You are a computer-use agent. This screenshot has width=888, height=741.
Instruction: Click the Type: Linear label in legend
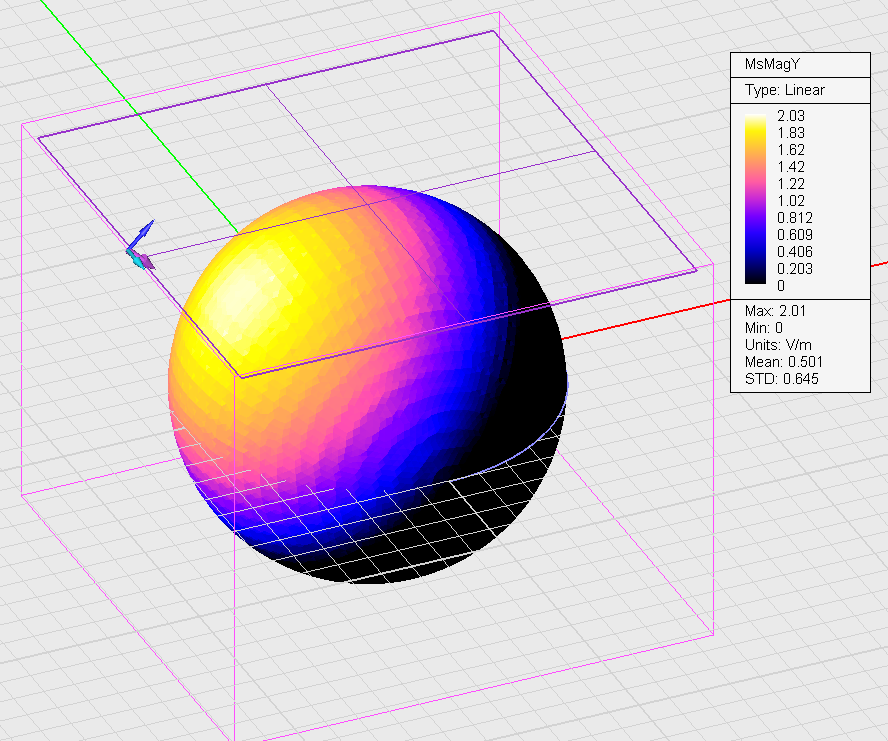tap(785, 90)
